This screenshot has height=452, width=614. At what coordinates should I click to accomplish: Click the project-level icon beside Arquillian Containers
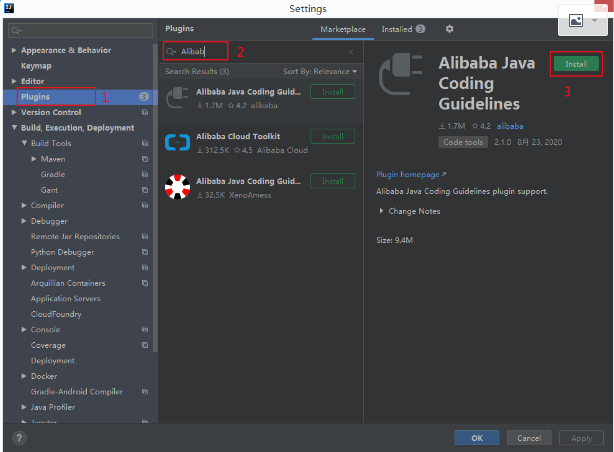coord(145,283)
